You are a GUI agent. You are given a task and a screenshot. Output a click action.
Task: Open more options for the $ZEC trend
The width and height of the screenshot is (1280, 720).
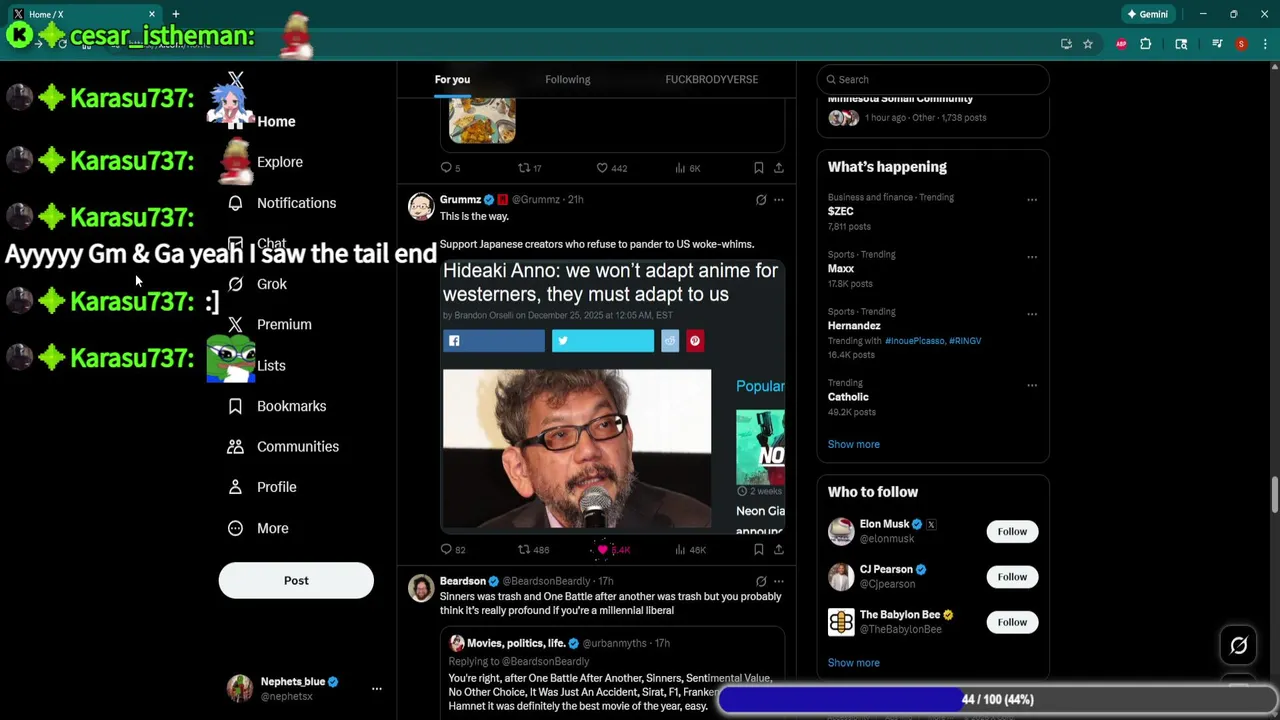1032,200
